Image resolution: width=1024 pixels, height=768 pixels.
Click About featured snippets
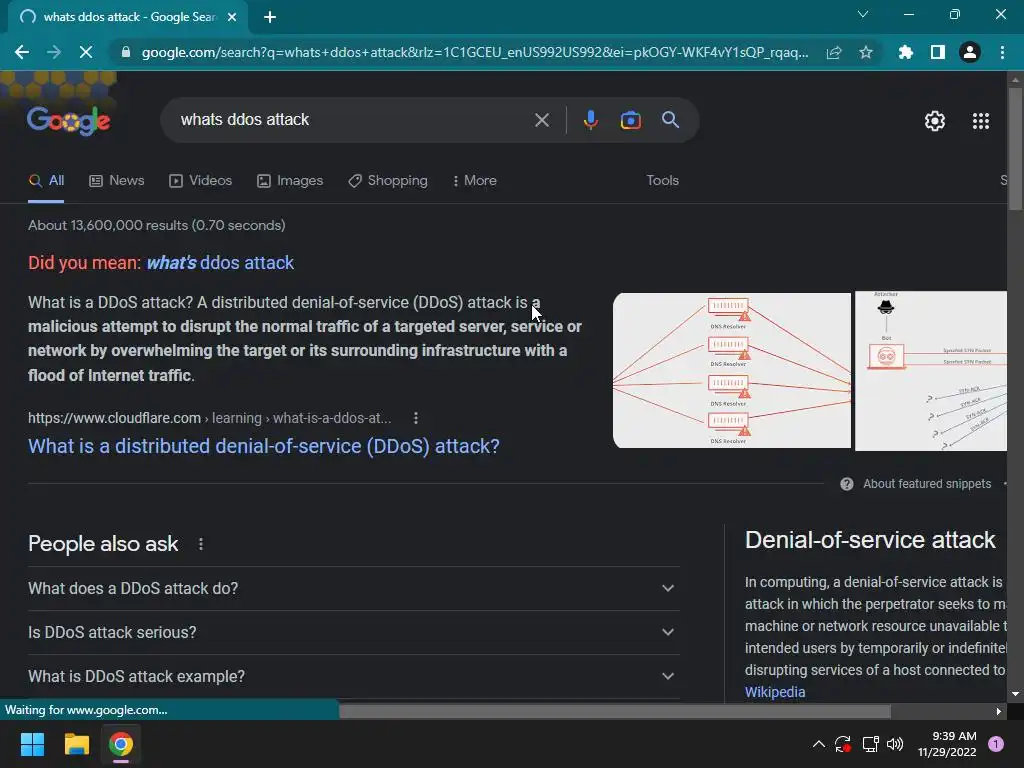tap(927, 484)
